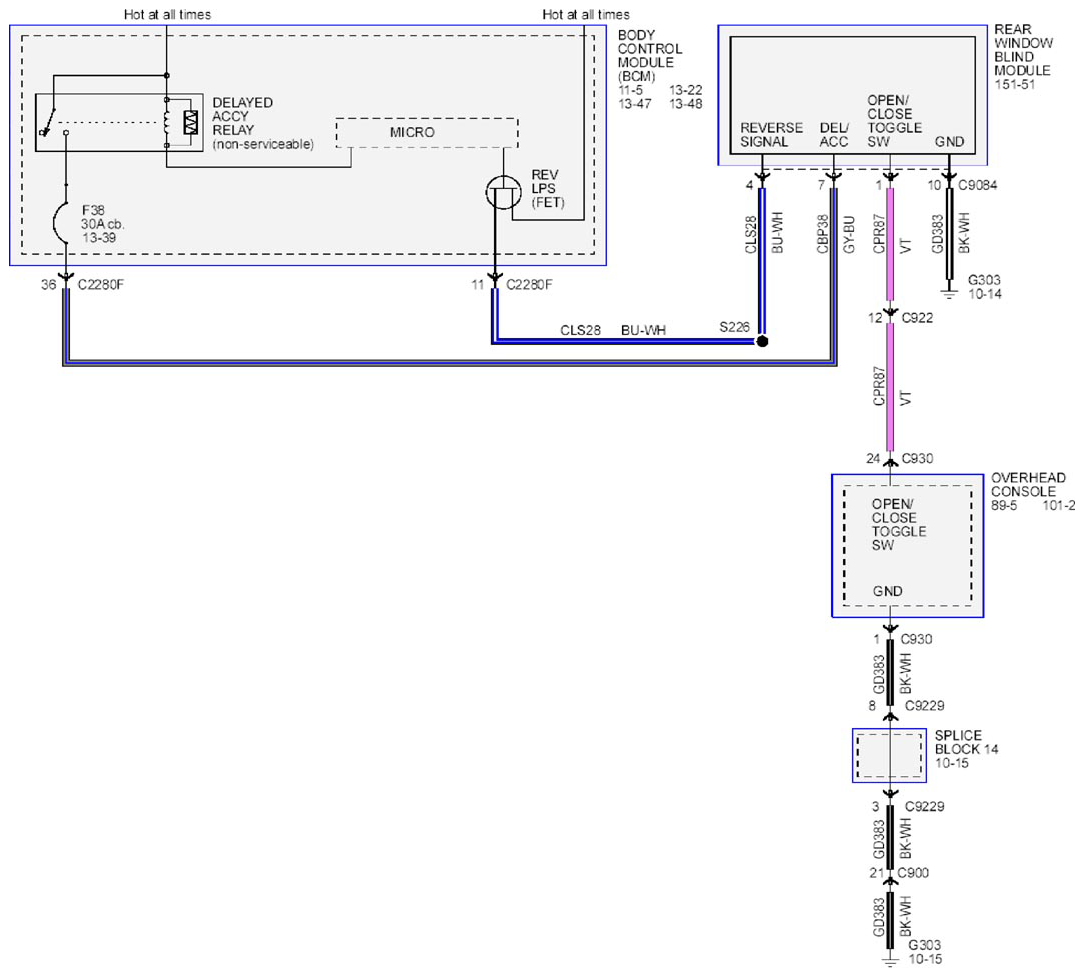1084x977 pixels.
Task: Select the dashed Splice Block 14 box
Action: tap(889, 756)
